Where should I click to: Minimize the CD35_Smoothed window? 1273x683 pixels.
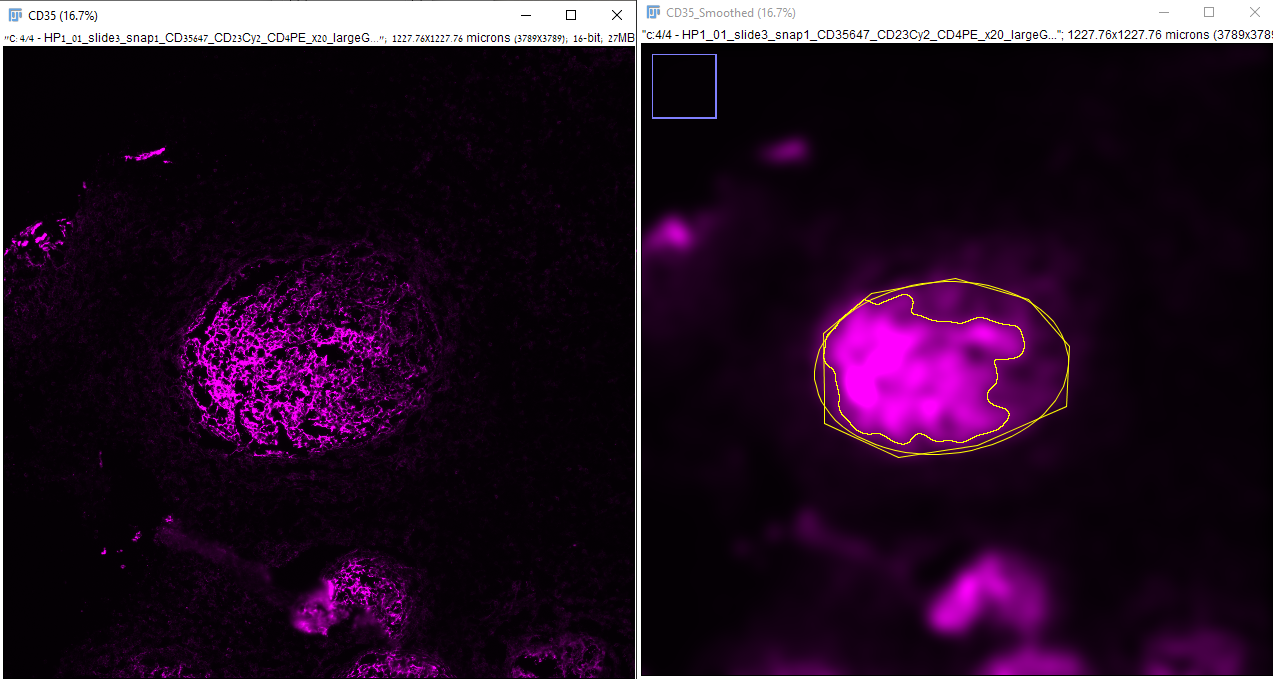coord(1163,11)
